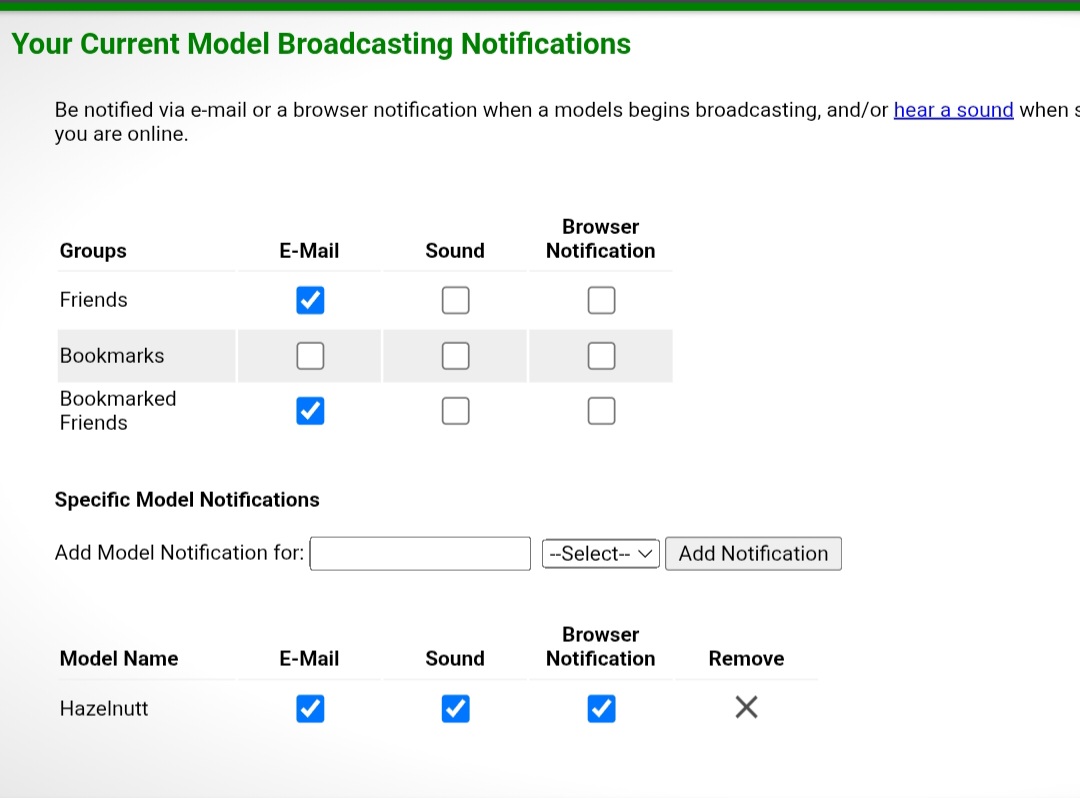Enable Sound notification for Friends
Screen dimensions: 1080x798
pyautogui.click(x=455, y=300)
